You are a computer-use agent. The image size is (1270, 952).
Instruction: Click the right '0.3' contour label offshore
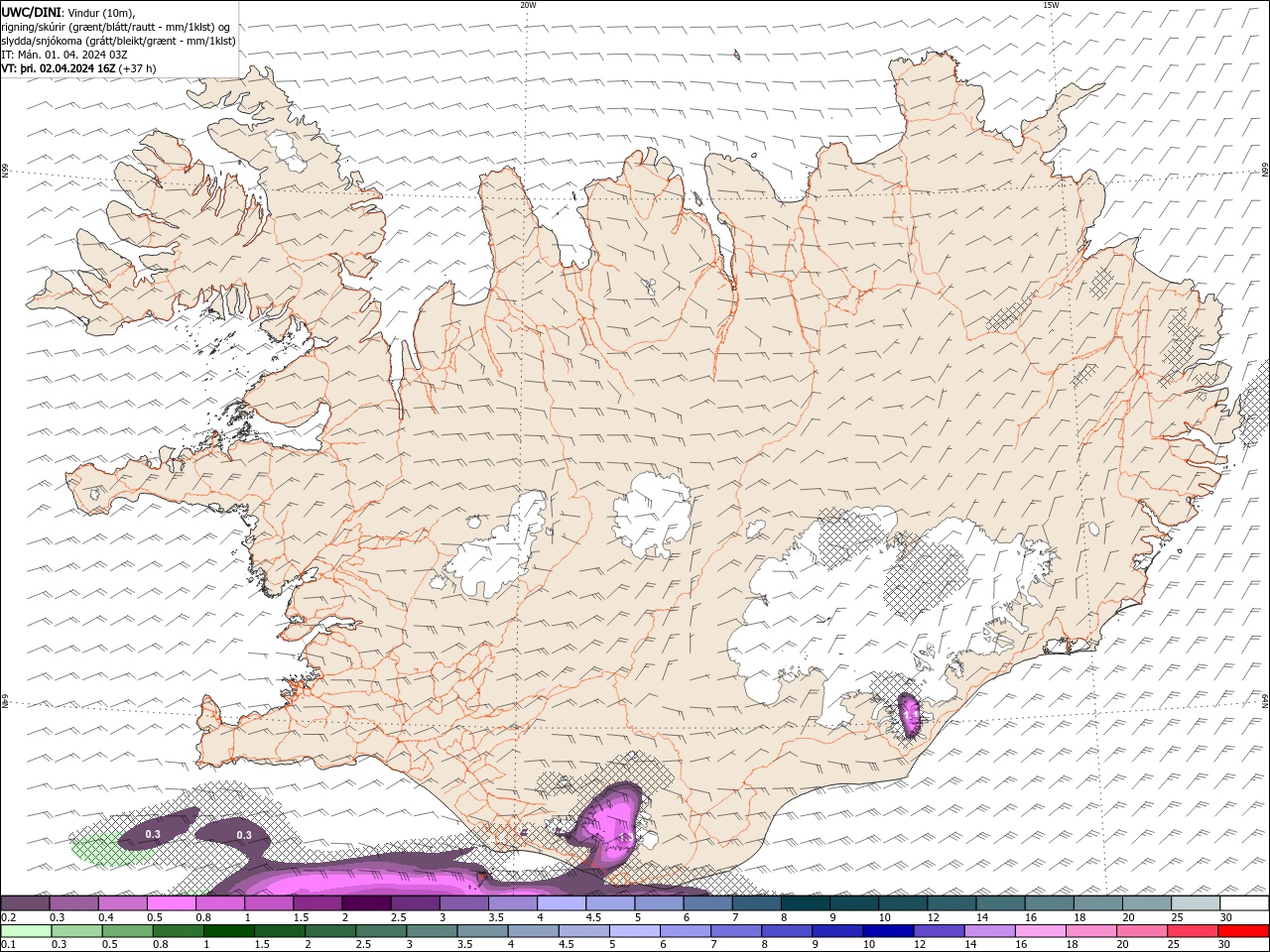coord(243,835)
